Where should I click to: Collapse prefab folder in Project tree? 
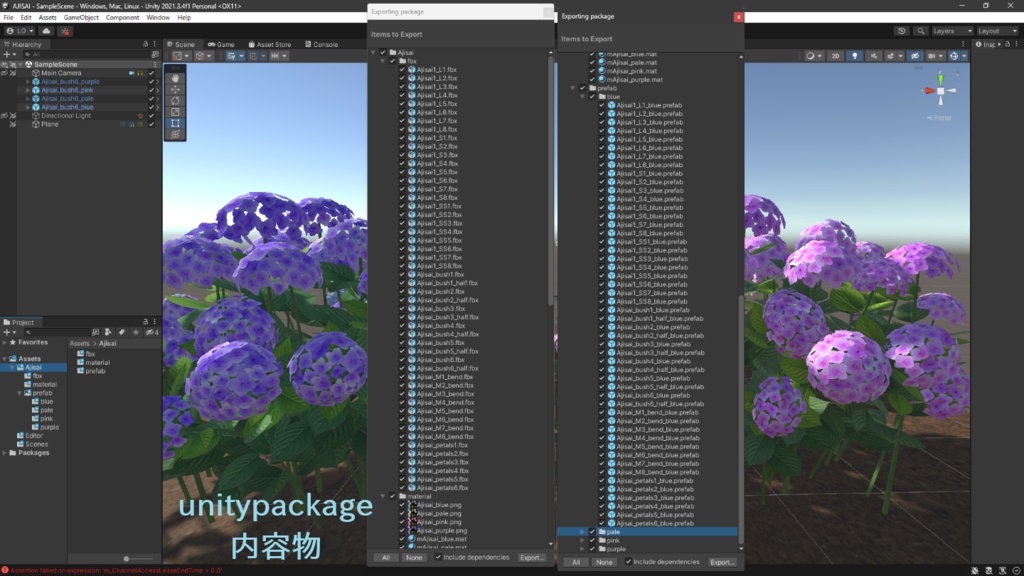click(x=20, y=393)
